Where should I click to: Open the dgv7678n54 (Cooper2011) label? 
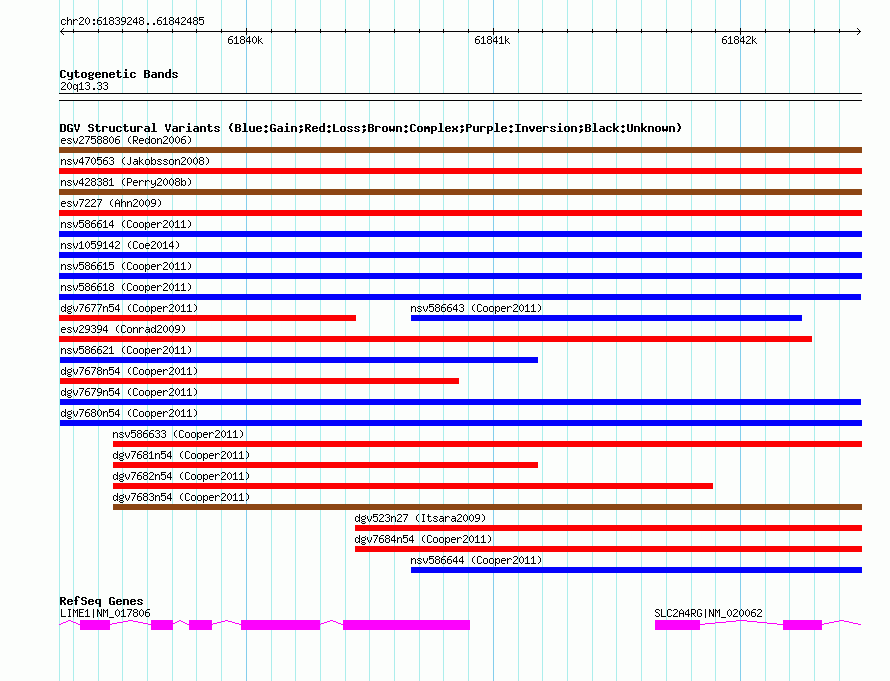point(129,371)
